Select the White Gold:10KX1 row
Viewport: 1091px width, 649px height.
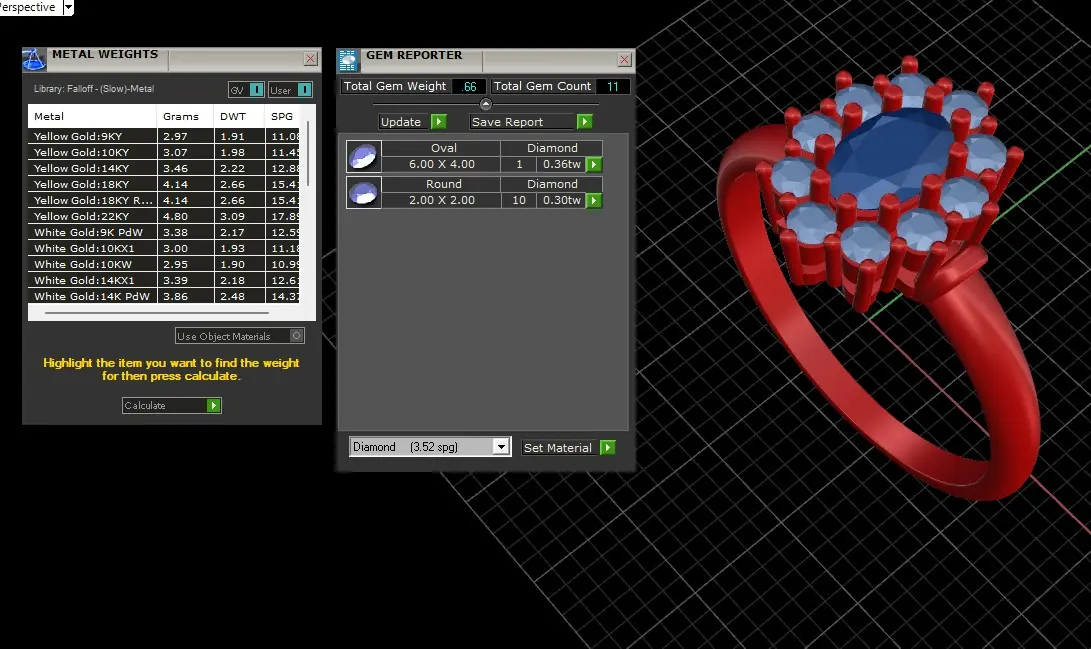tap(164, 248)
